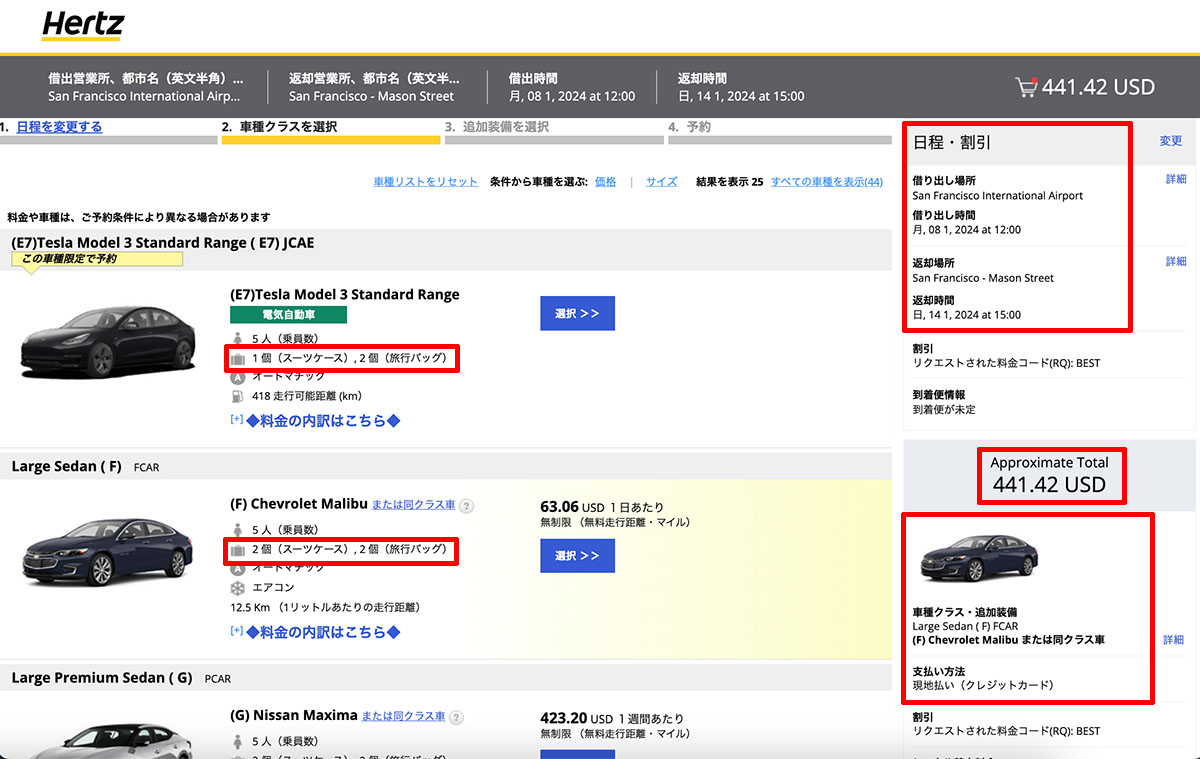1200x759 pixels.
Task: Click the fuel range icon for Tesla
Action: point(237,395)
